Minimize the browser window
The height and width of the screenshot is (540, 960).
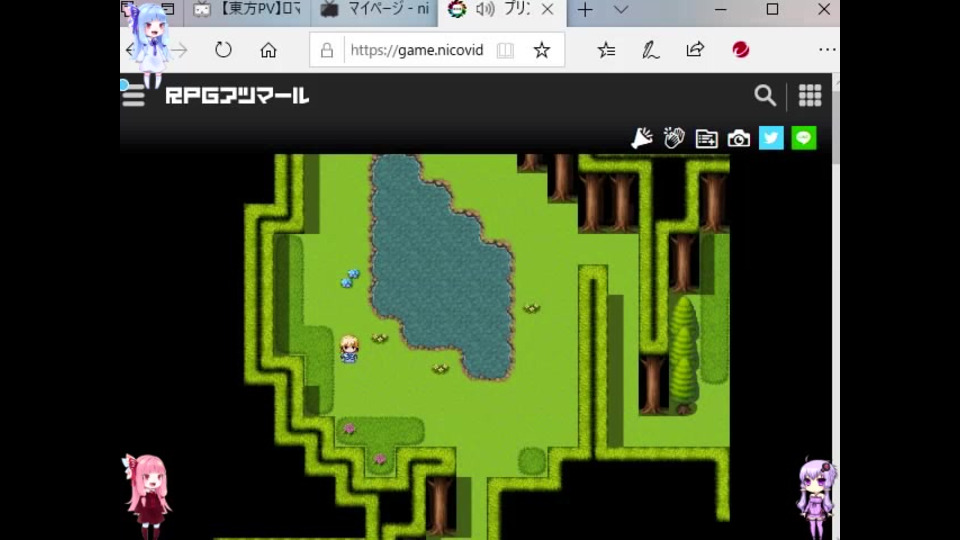(x=721, y=10)
